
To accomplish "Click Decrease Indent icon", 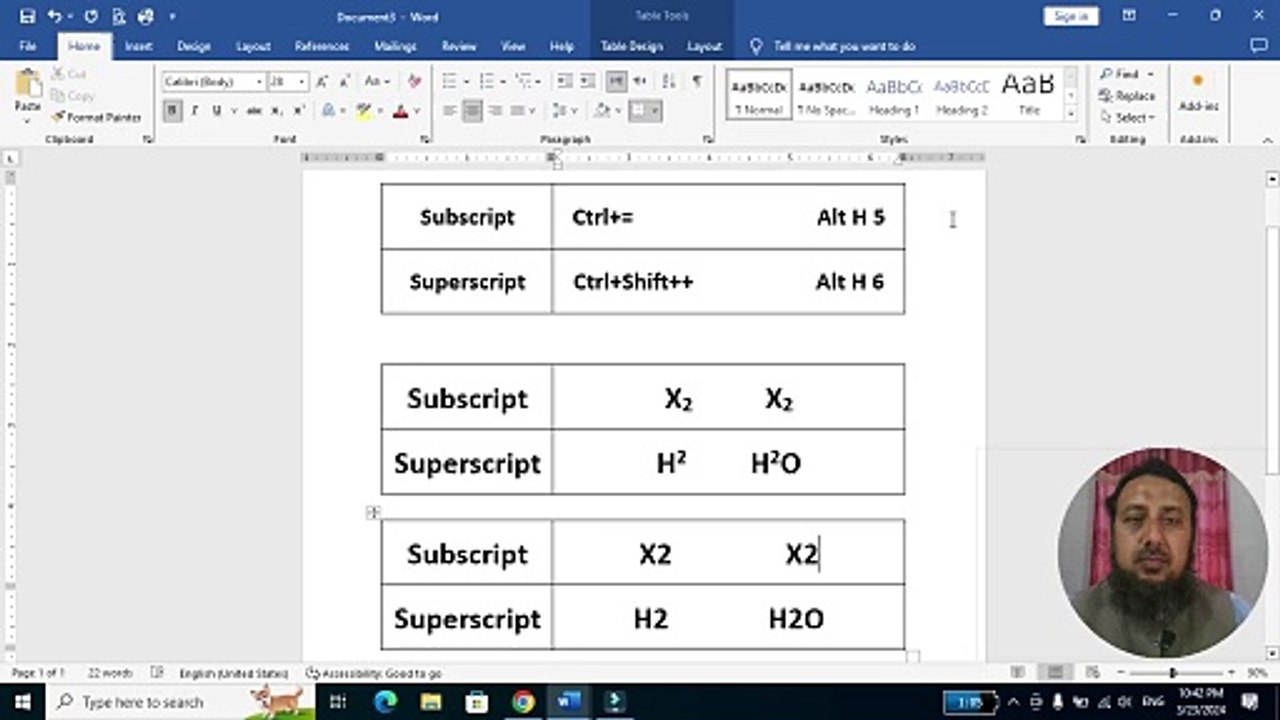I will point(564,82).
